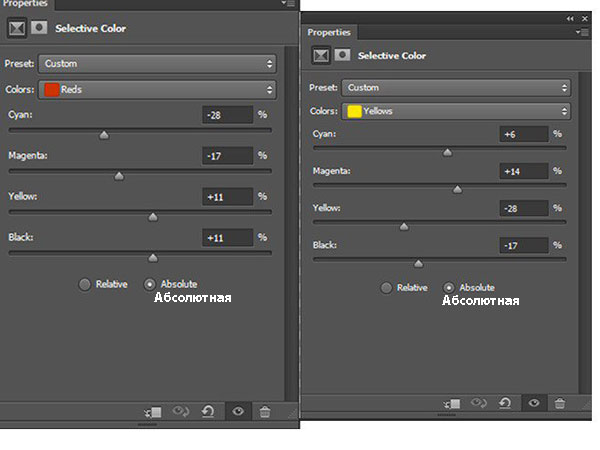Click Magenta value field showing +14
Screen dimensions: 600x450
point(524,171)
